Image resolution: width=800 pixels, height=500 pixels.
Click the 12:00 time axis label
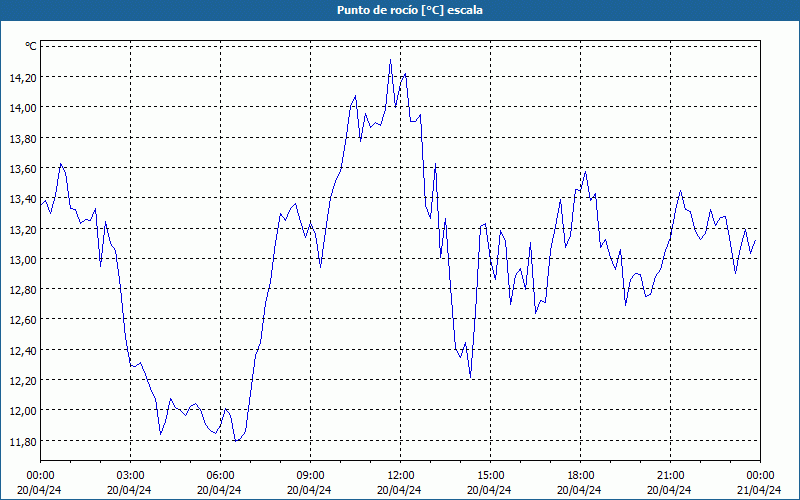pos(401,476)
